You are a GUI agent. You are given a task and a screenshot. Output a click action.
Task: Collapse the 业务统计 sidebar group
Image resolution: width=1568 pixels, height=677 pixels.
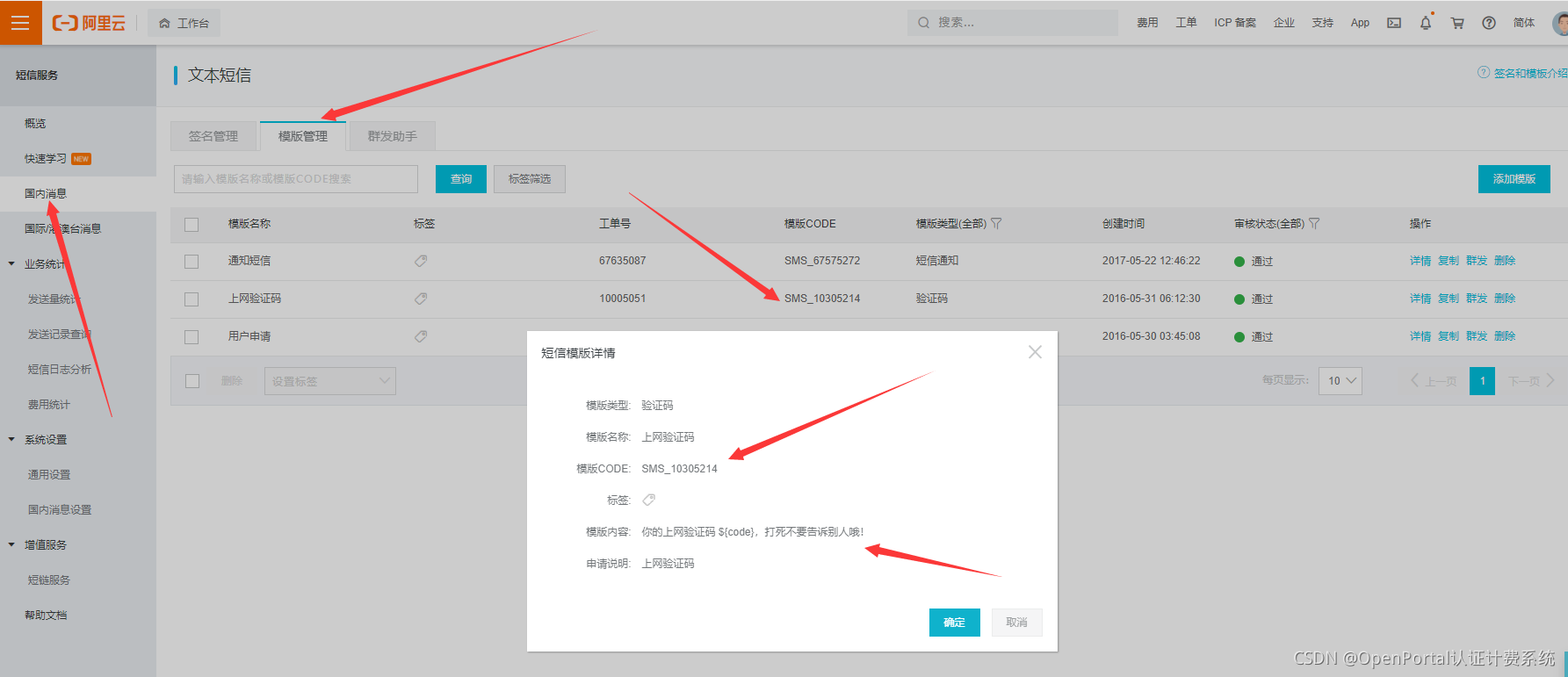(x=11, y=263)
